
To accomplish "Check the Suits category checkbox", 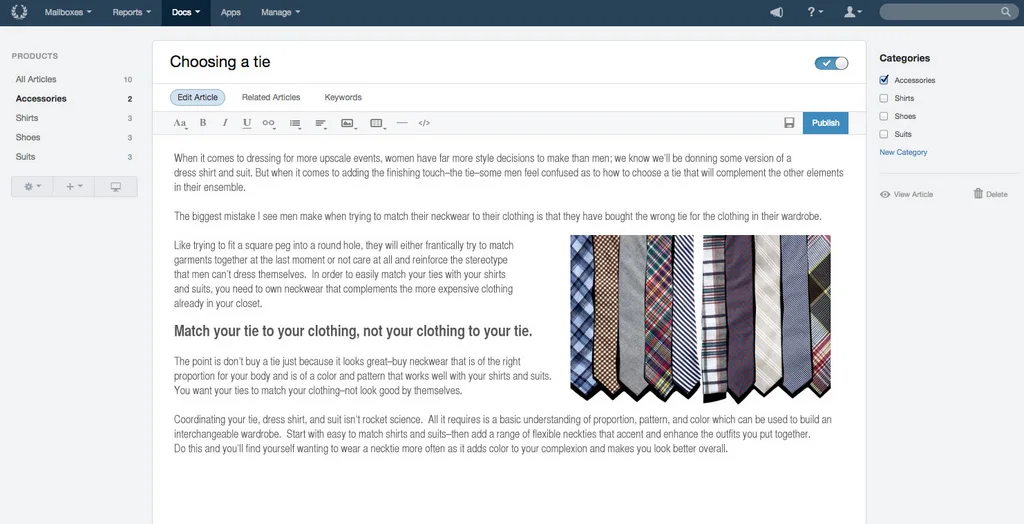I will coord(884,134).
